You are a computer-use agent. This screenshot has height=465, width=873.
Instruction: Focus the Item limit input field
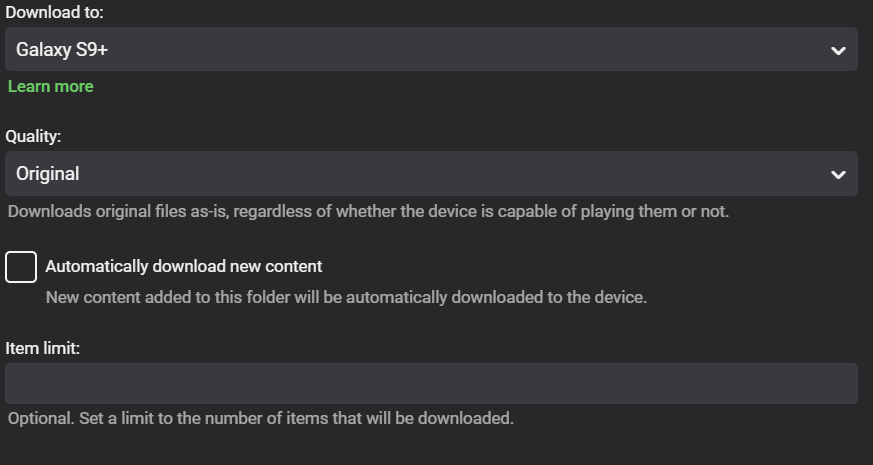[430, 383]
